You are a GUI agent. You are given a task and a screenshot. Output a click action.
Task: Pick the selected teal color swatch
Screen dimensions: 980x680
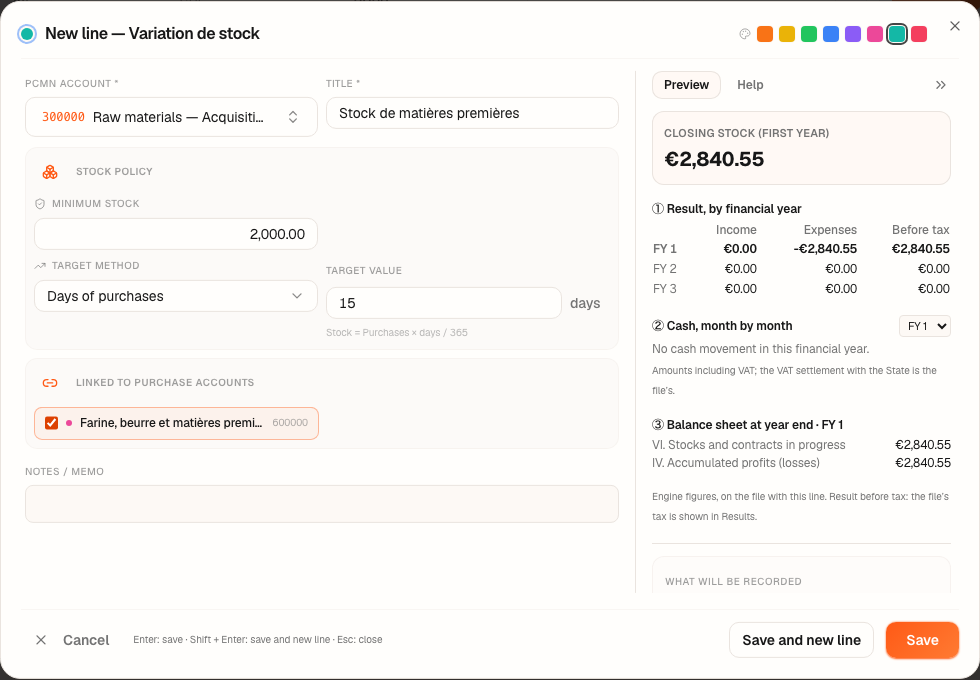pyautogui.click(x=897, y=34)
